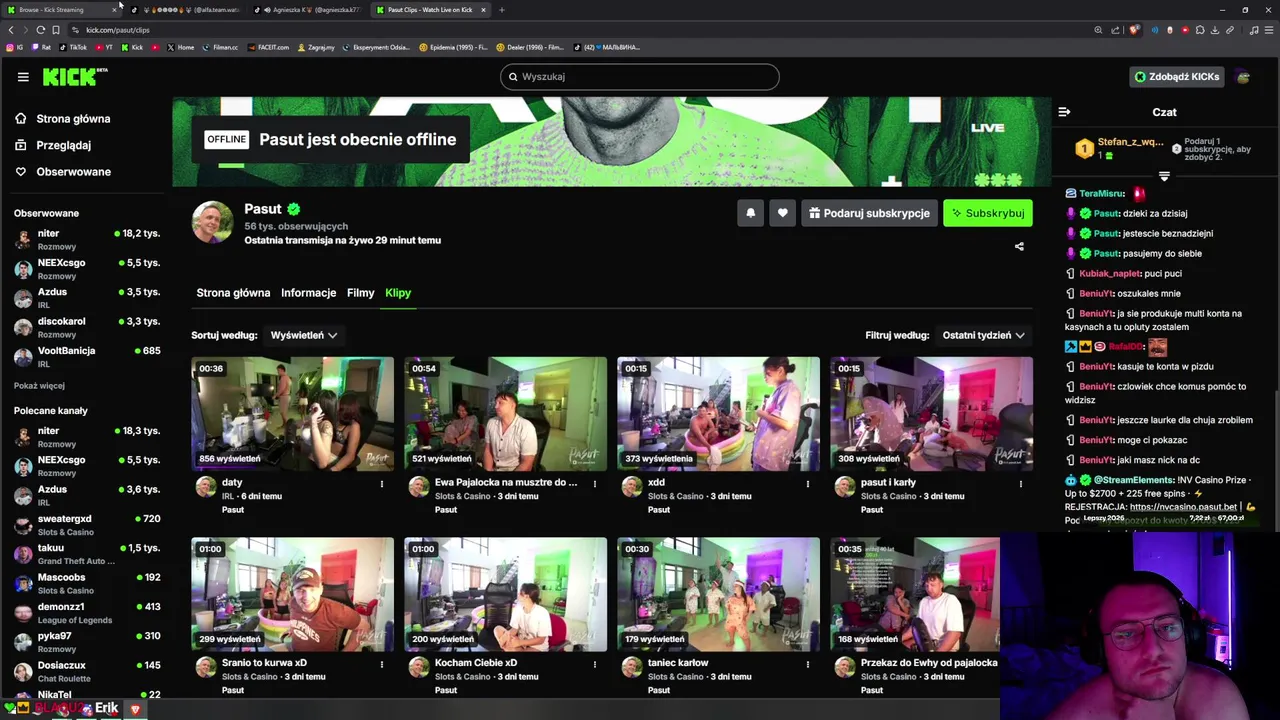Play the 'daty' clip thumbnail

pyautogui.click(x=292, y=414)
